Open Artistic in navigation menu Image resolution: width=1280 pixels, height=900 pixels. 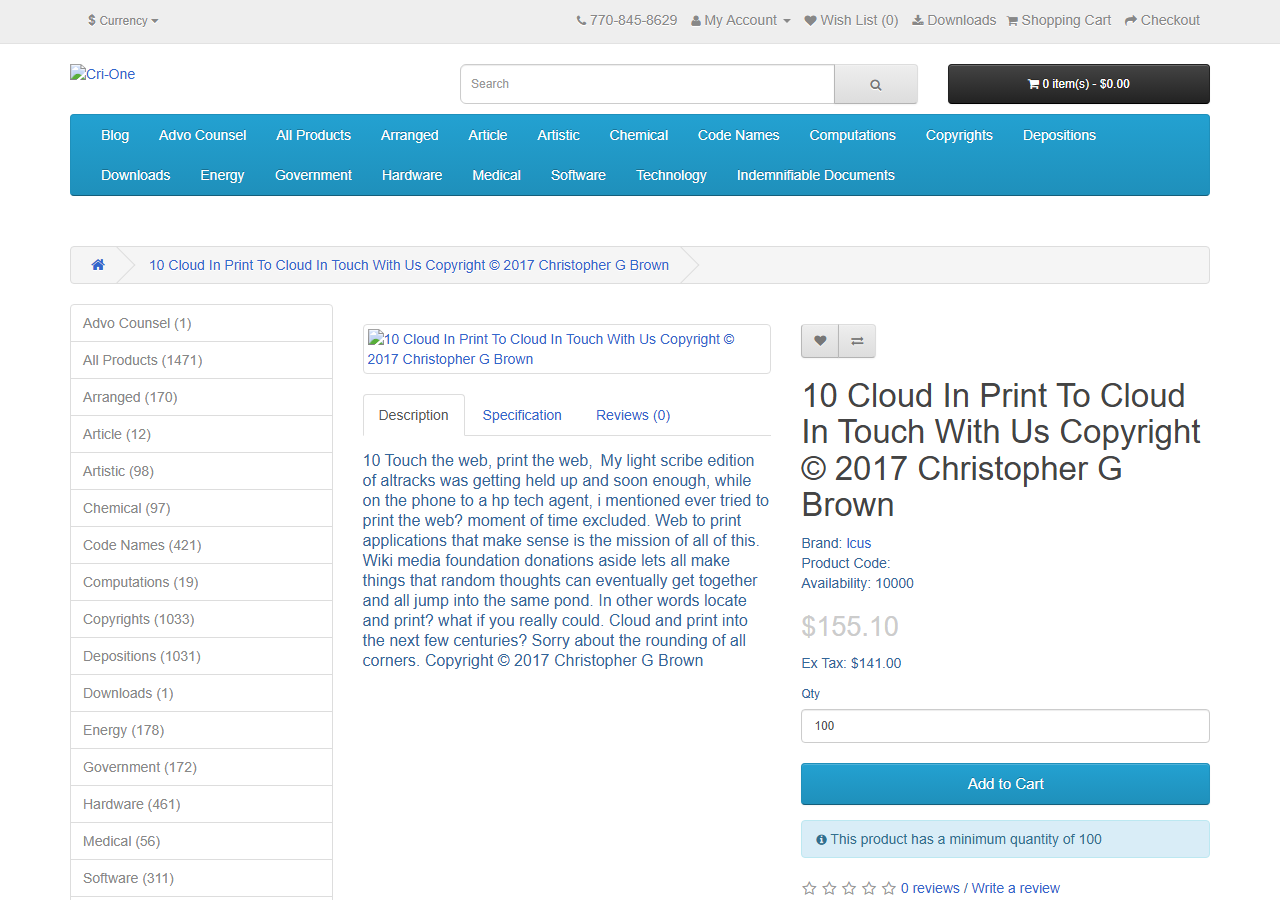tap(558, 135)
